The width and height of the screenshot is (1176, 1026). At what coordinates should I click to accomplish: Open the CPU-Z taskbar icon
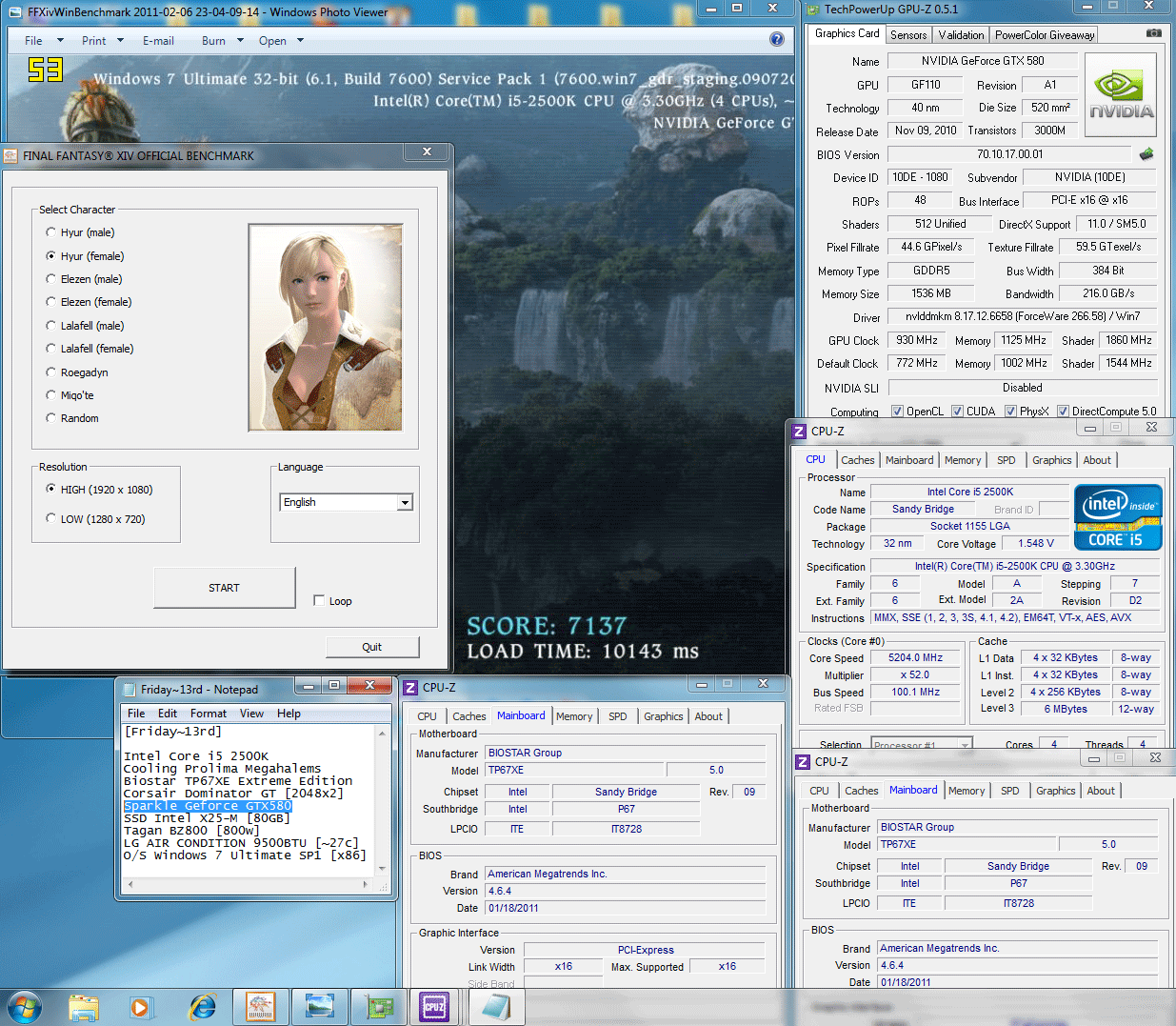[434, 1006]
